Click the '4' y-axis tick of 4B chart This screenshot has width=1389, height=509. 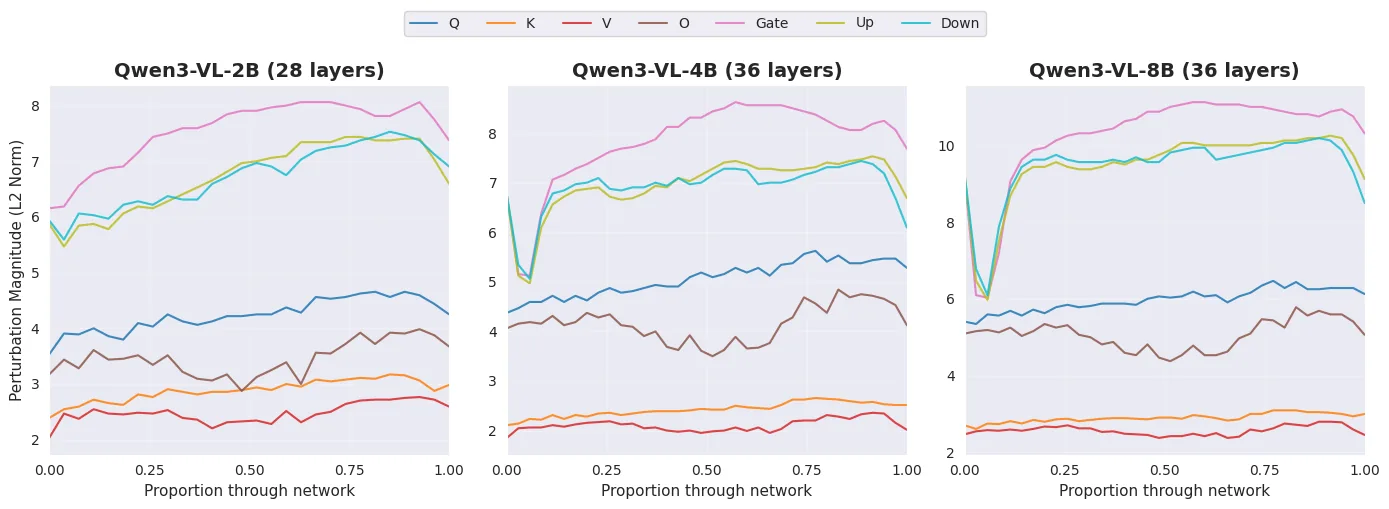(493, 332)
